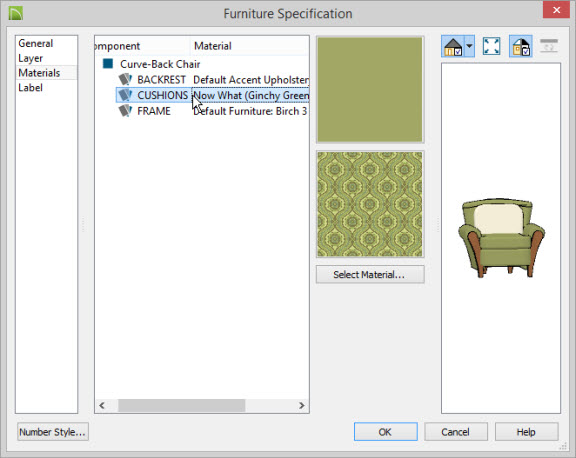
Task: Click the blue Curve-Back Chair square icon
Action: 108,64
